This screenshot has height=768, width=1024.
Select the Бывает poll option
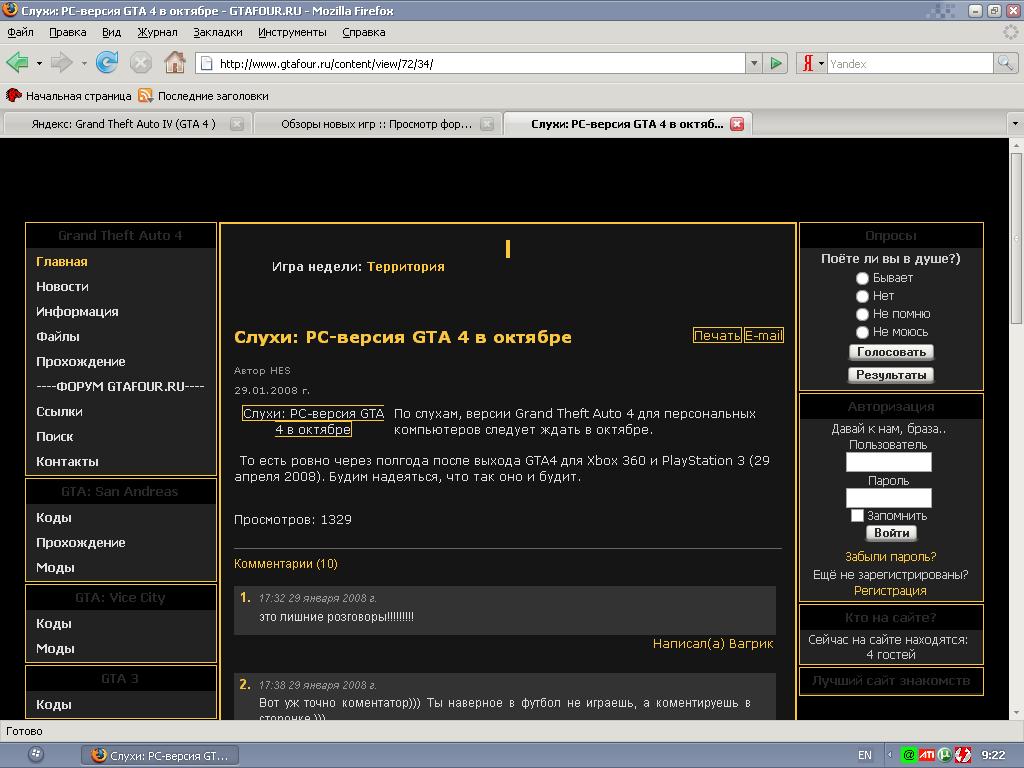tap(862, 278)
